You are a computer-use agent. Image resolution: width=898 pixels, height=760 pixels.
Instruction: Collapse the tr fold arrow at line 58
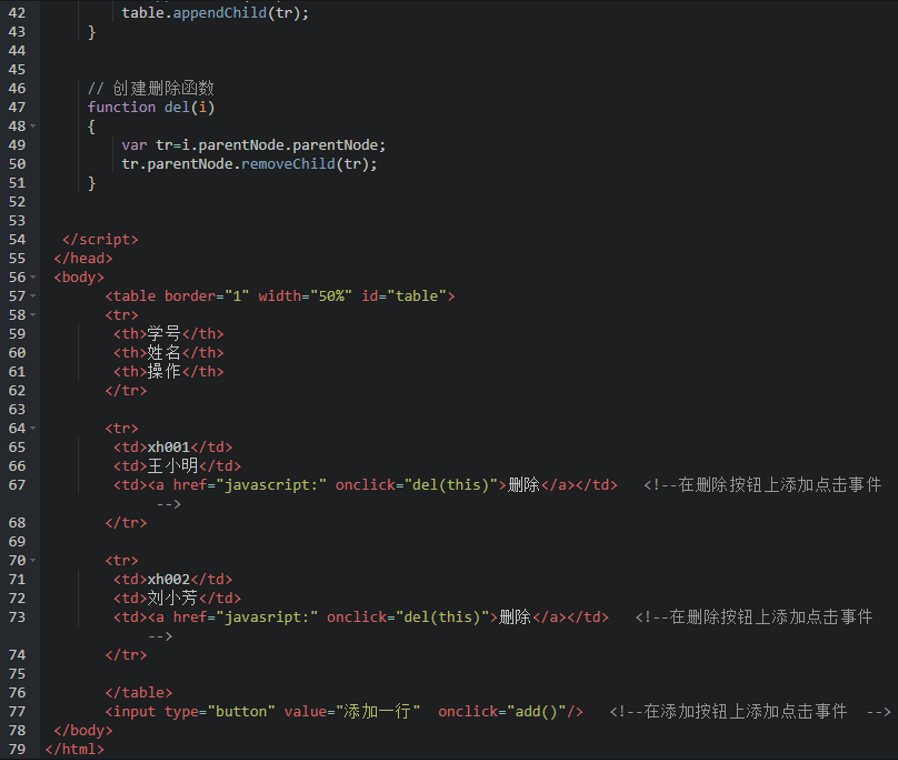pyautogui.click(x=33, y=315)
